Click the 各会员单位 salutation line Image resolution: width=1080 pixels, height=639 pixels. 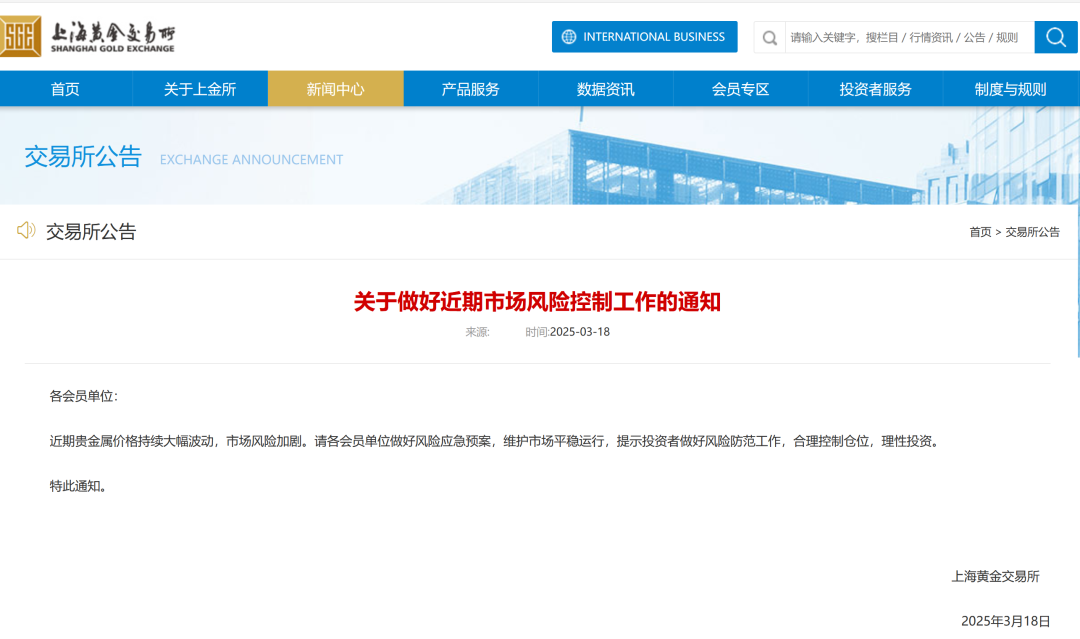click(83, 396)
